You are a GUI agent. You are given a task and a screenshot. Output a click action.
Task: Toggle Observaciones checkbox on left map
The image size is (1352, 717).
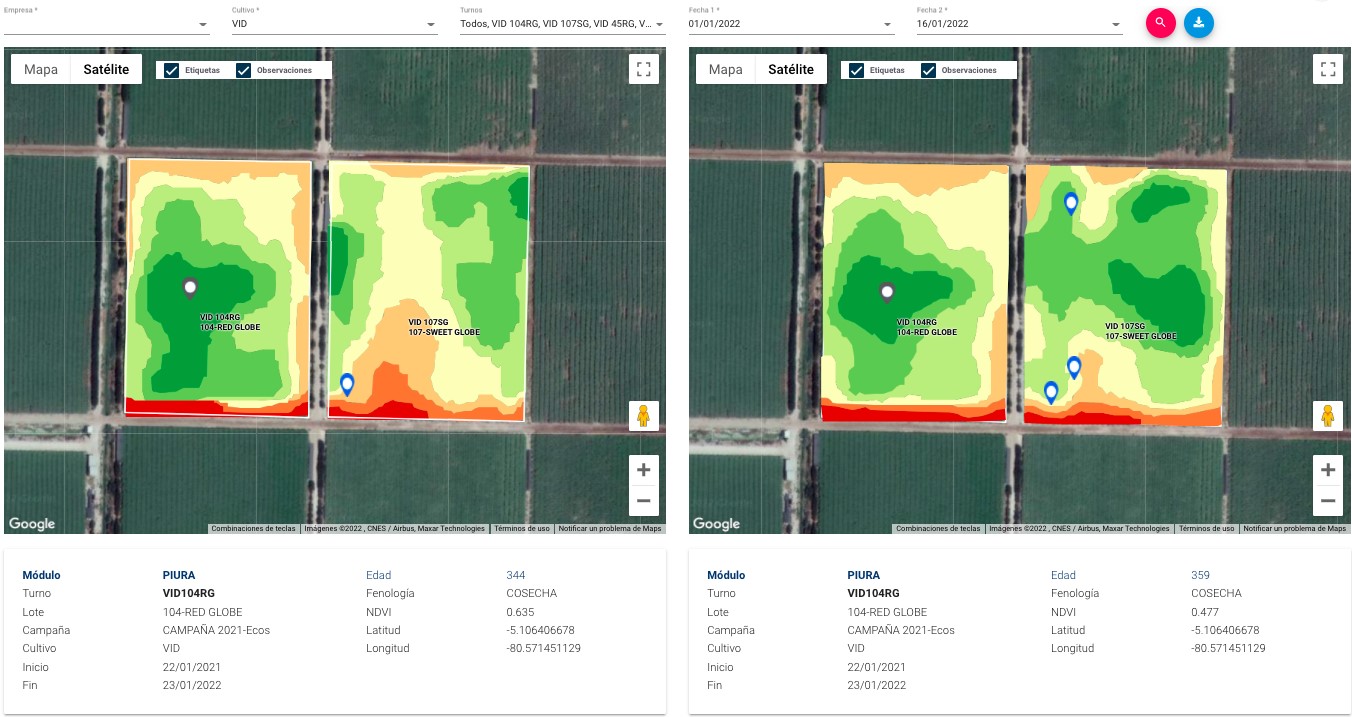pyautogui.click(x=244, y=71)
